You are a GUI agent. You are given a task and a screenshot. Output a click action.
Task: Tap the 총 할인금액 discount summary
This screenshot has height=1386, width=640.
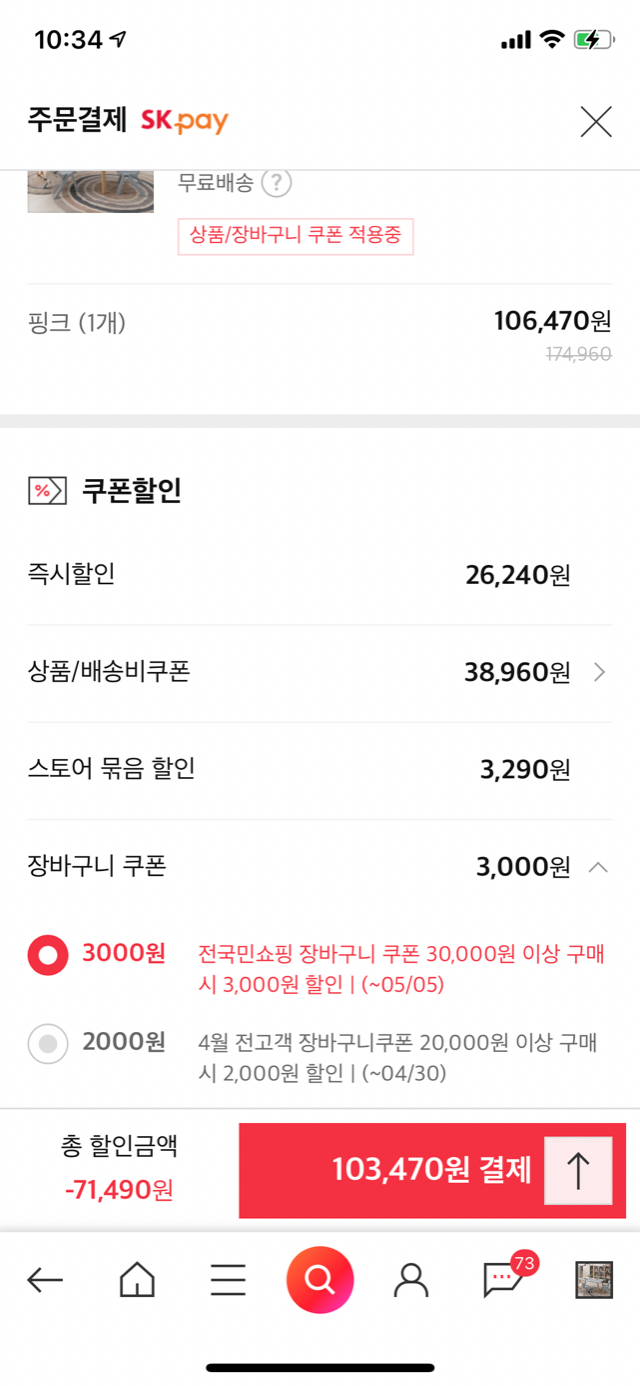point(119,1168)
